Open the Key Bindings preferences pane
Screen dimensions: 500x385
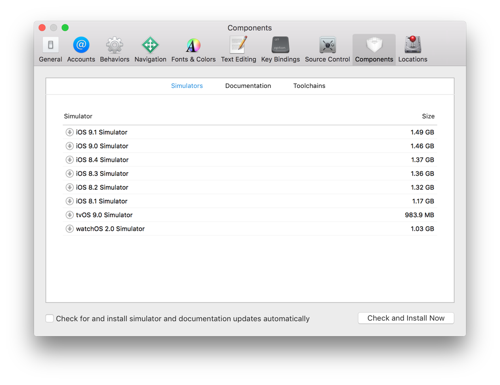coord(280,50)
